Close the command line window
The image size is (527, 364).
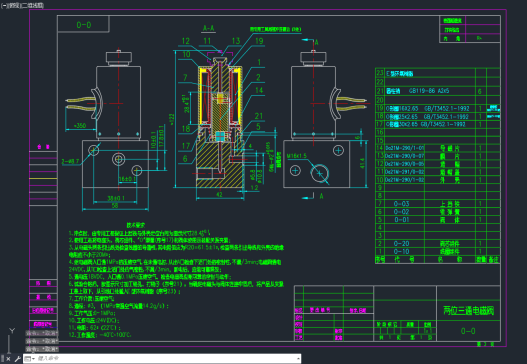[9, 359]
